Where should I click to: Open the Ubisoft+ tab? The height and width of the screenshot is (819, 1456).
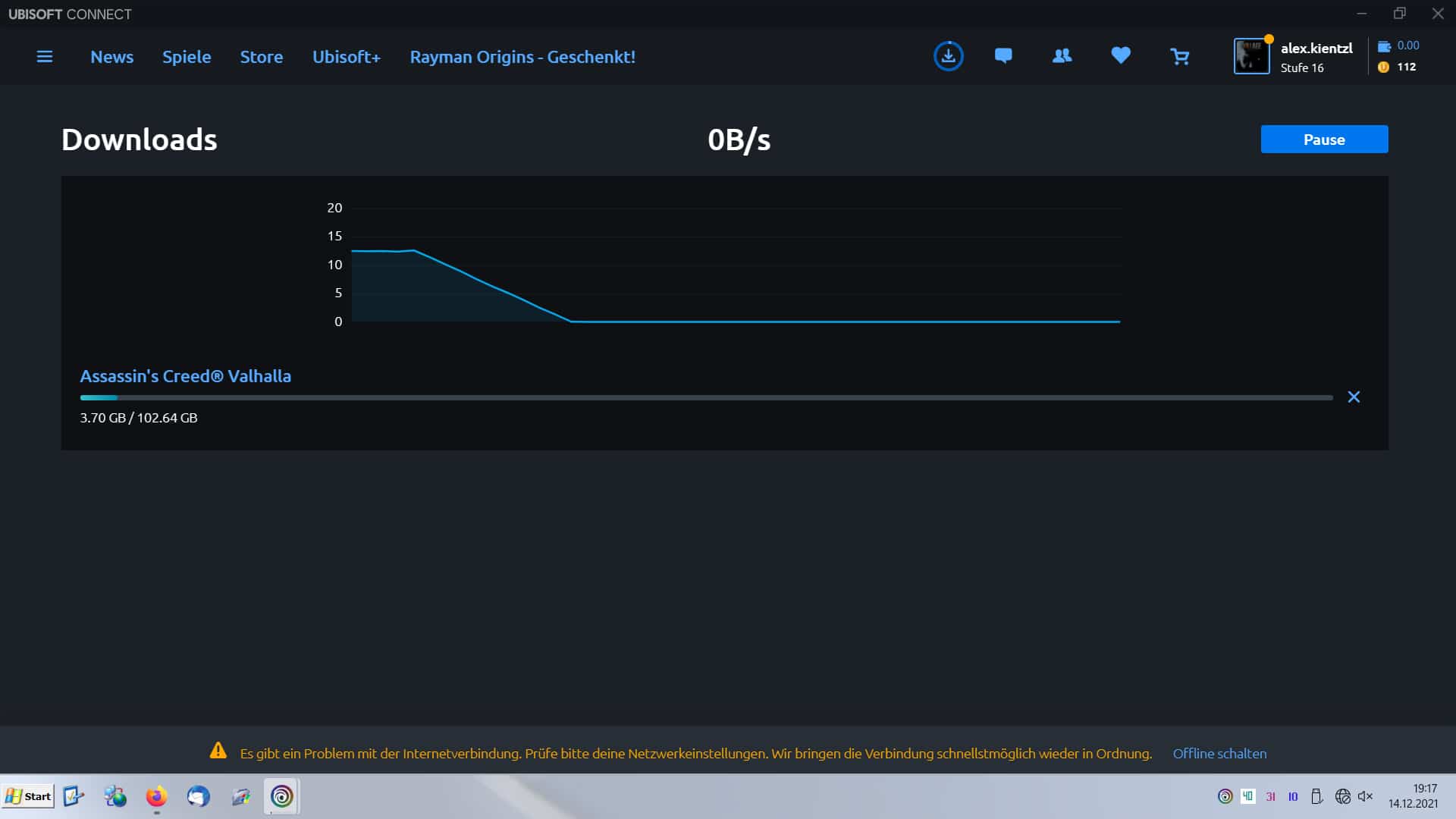click(347, 57)
